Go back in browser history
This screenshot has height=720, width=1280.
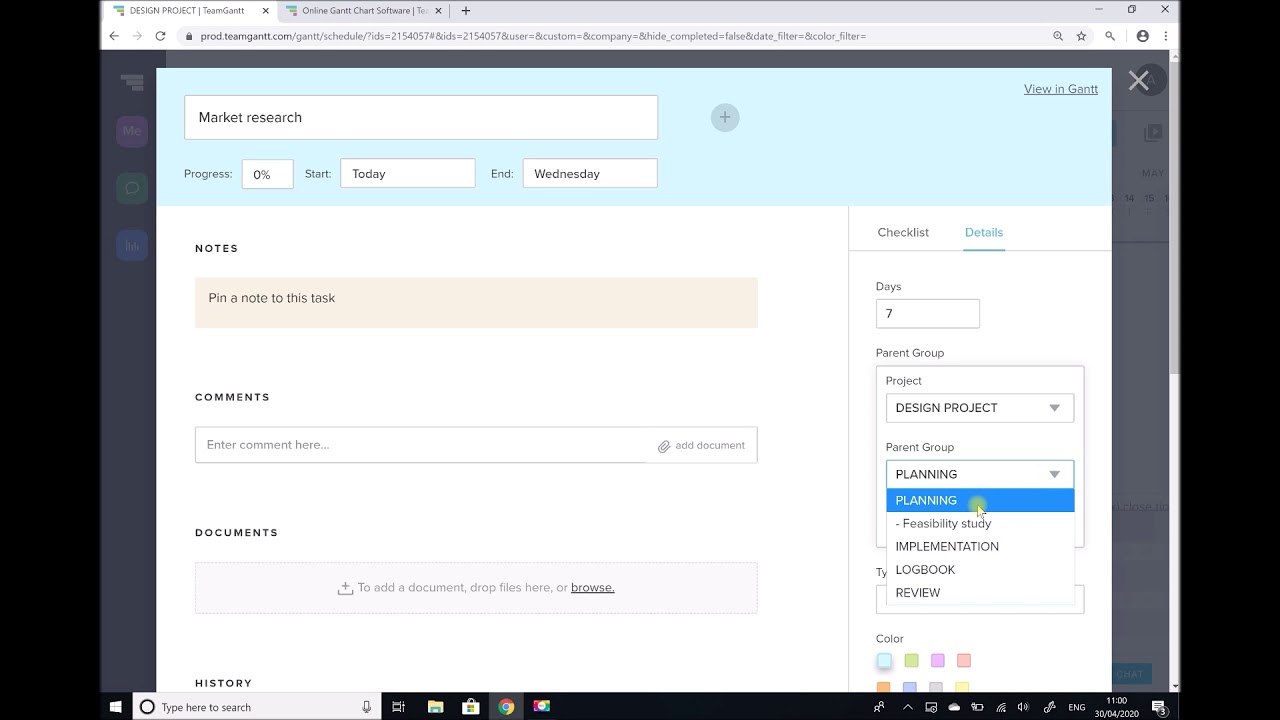click(114, 36)
